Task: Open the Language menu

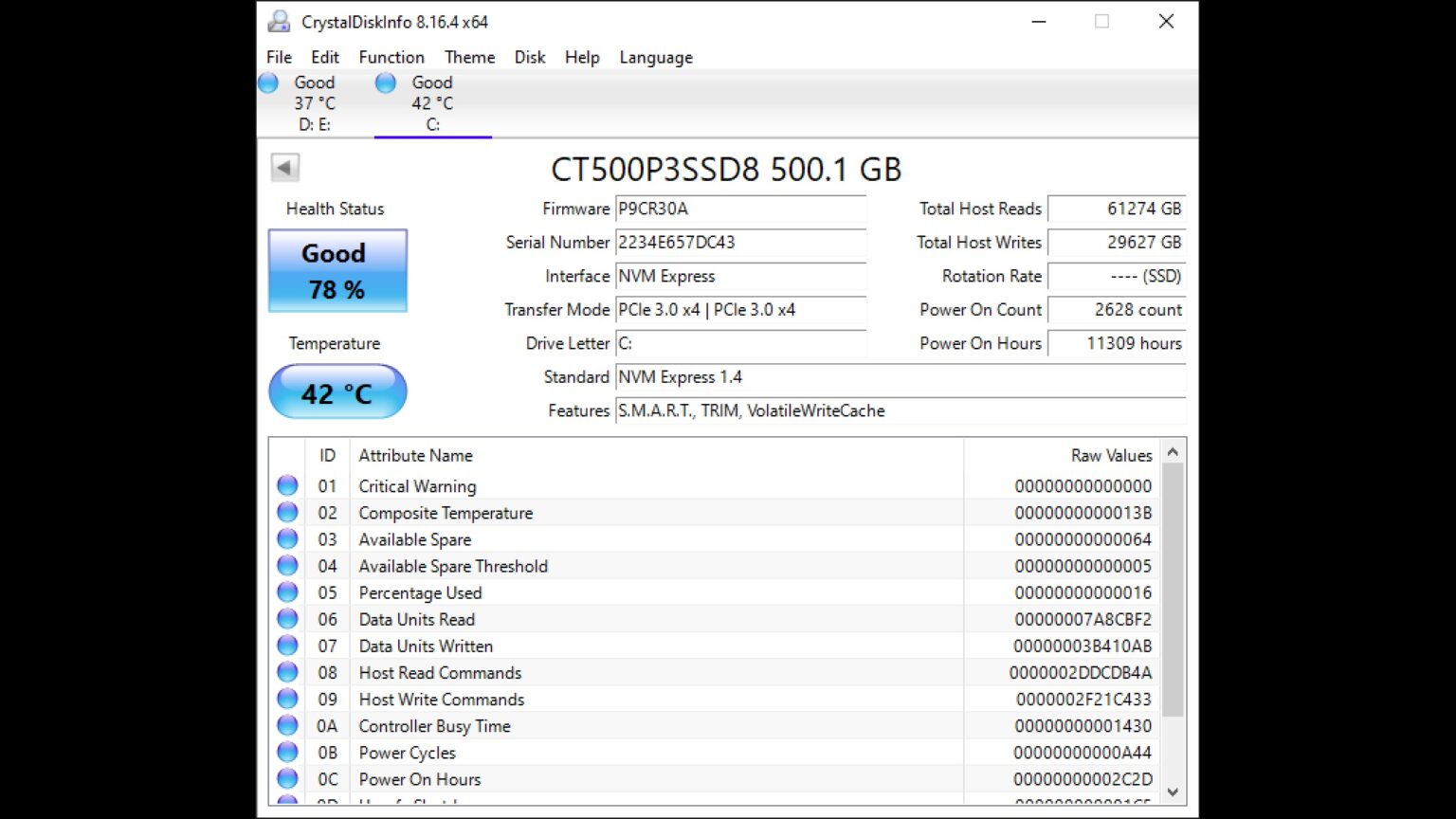Action: [x=655, y=57]
